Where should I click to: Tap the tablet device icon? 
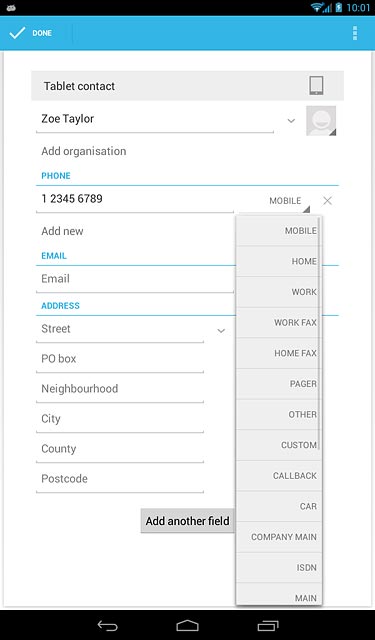click(x=316, y=86)
